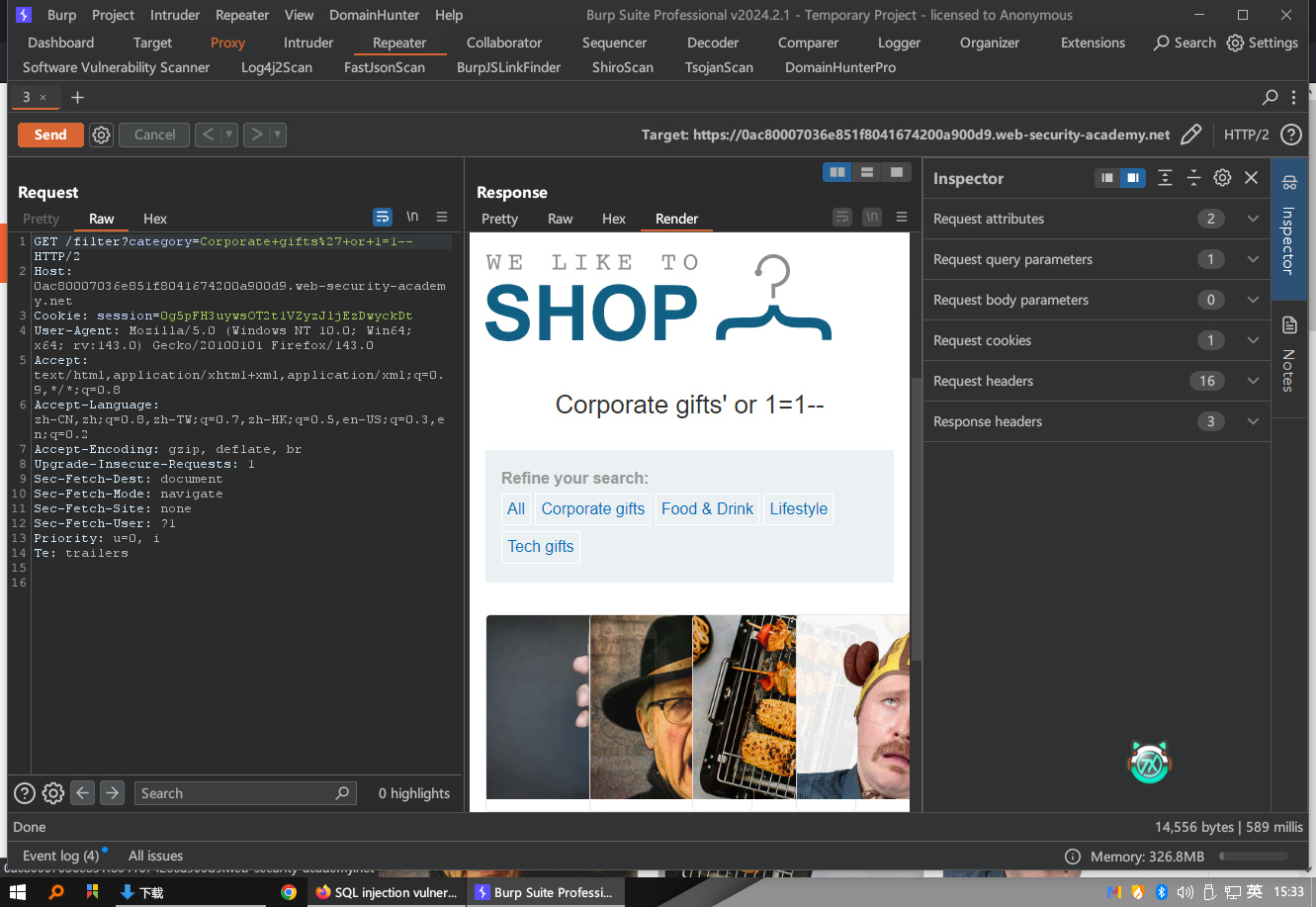This screenshot has height=907, width=1316.
Task: Dock Inspector to the right
Action: pyautogui.click(x=1132, y=178)
